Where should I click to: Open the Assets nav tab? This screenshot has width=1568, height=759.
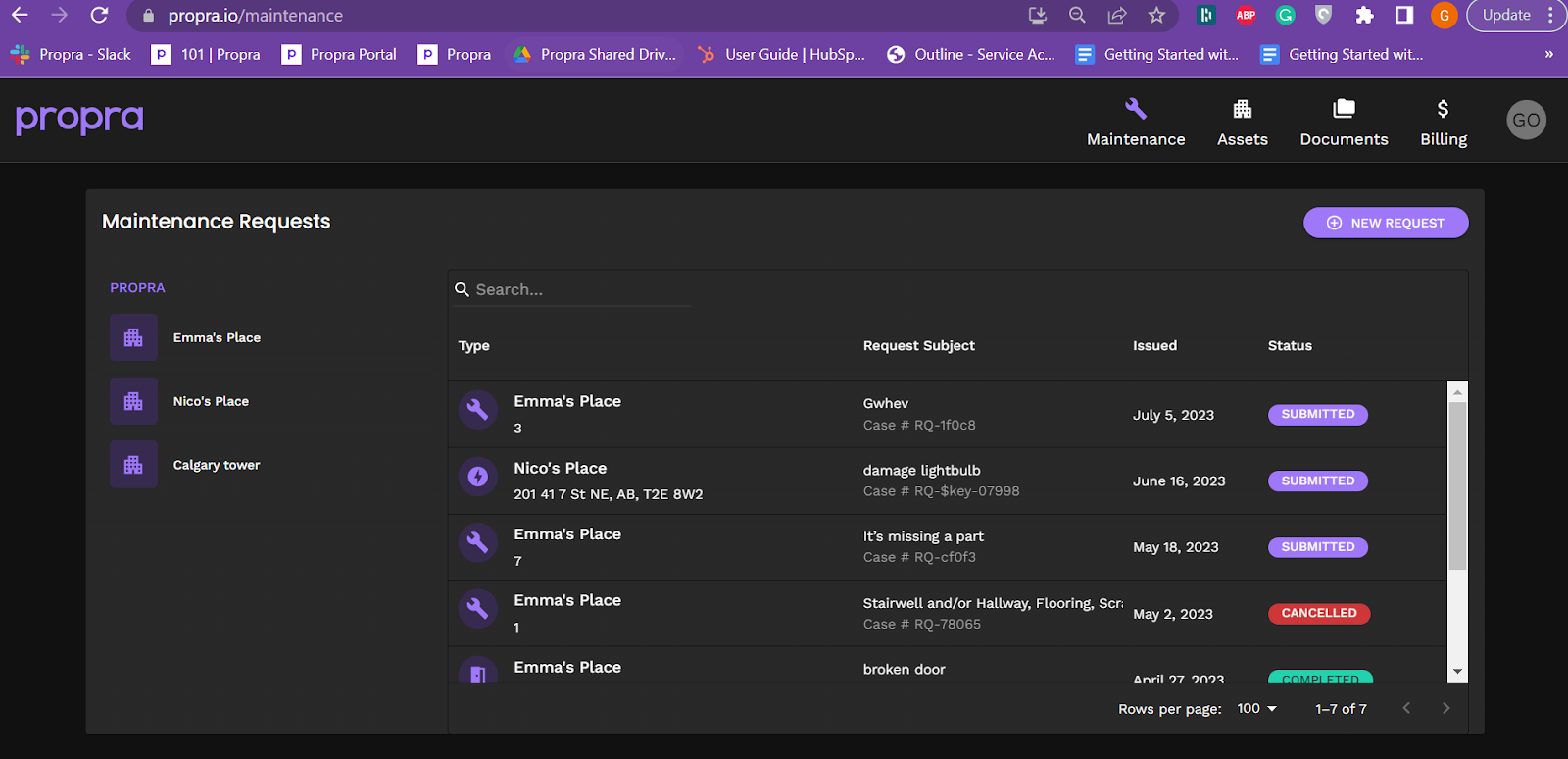click(1243, 122)
